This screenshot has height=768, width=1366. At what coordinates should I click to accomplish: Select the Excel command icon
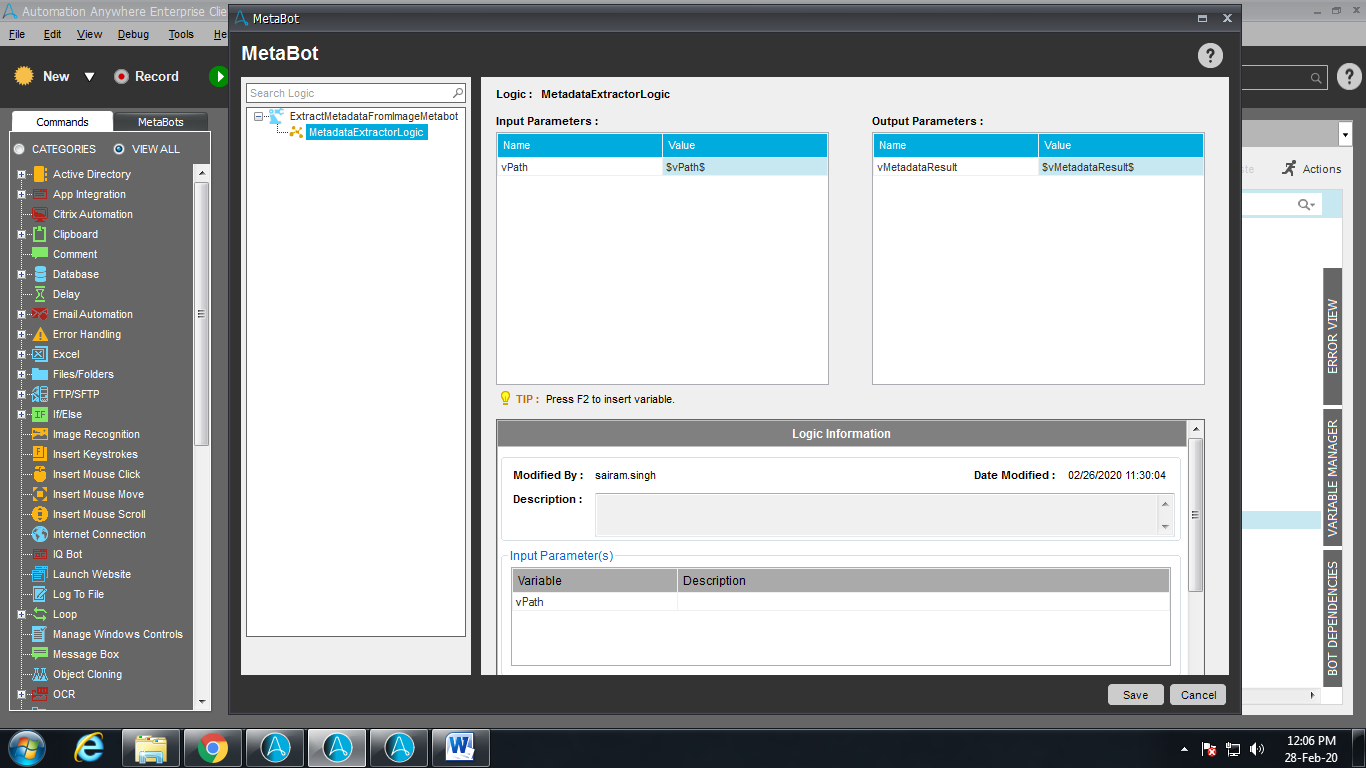pos(40,354)
